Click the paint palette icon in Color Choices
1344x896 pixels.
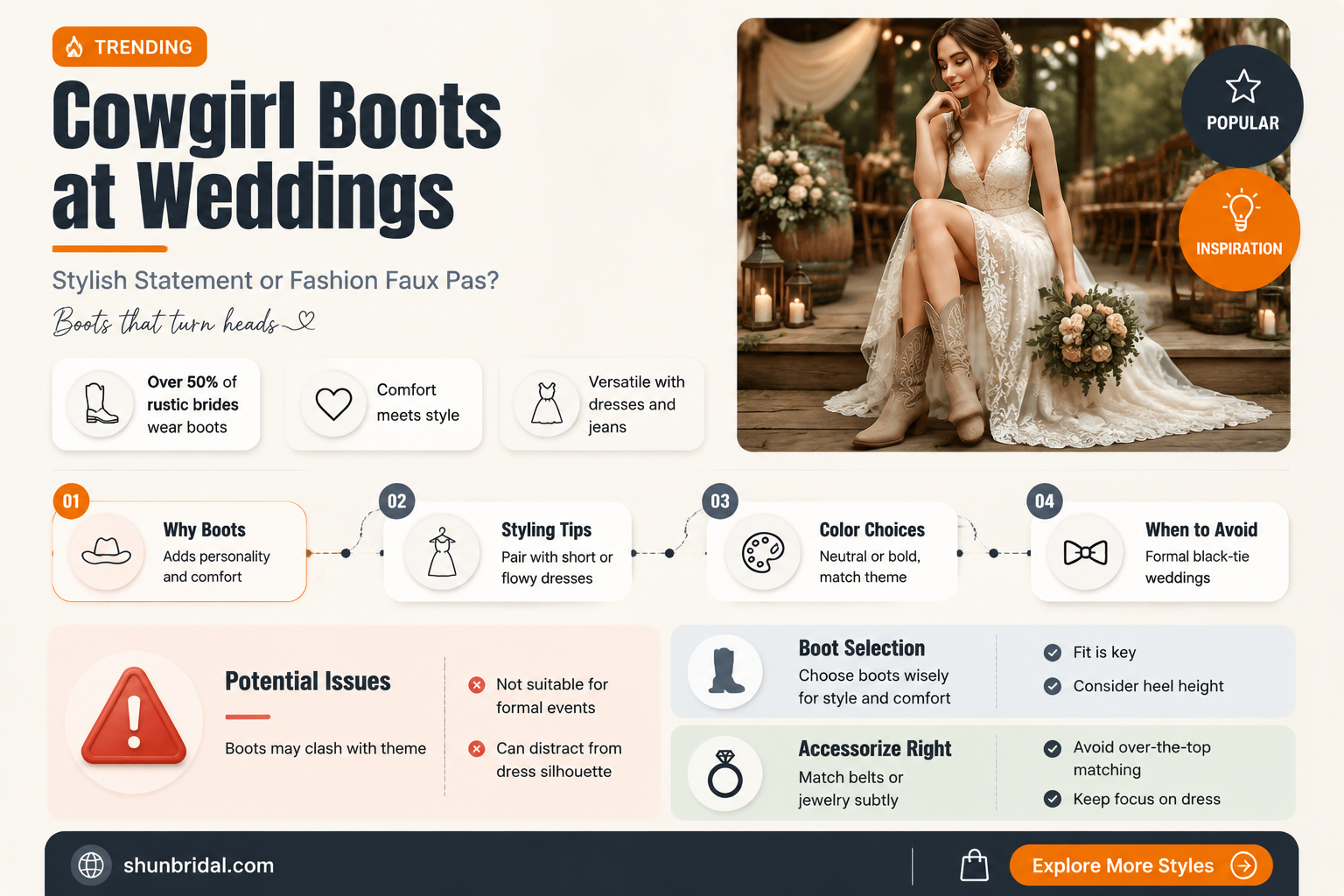(x=763, y=552)
